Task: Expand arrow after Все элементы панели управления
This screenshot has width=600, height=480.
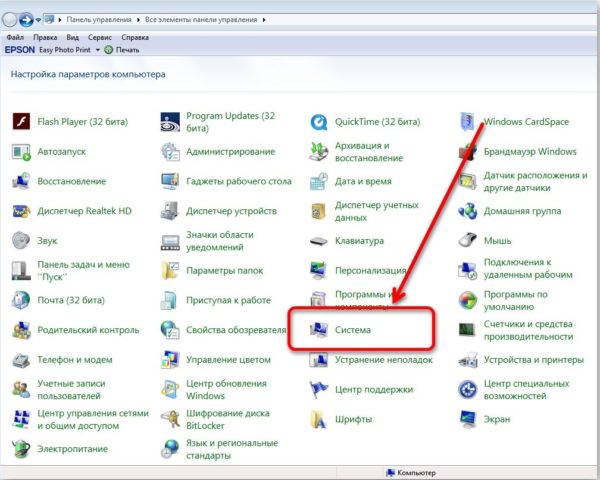Action: pyautogui.click(x=264, y=20)
